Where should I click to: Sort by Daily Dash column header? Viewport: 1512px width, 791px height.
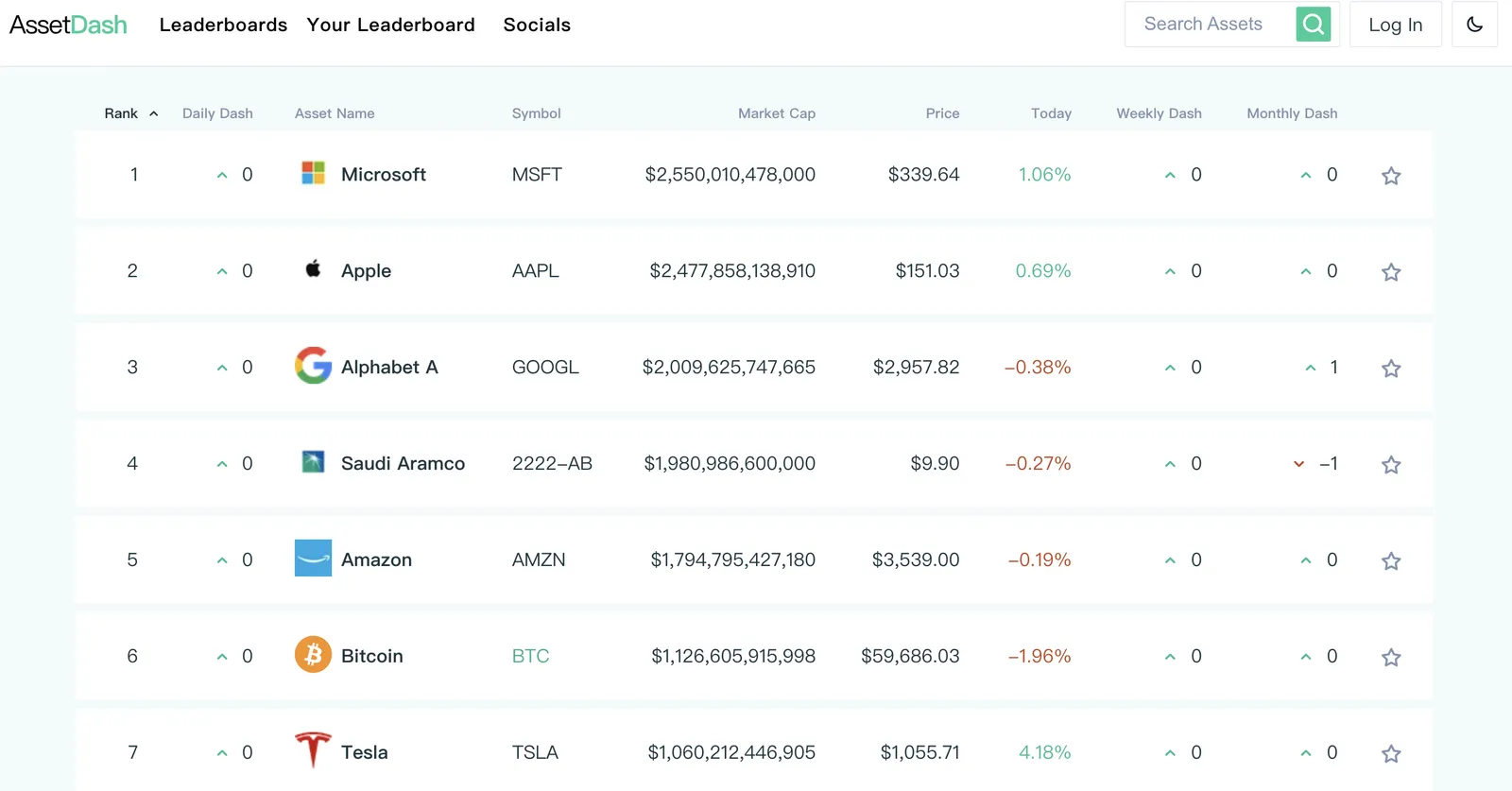tap(217, 113)
